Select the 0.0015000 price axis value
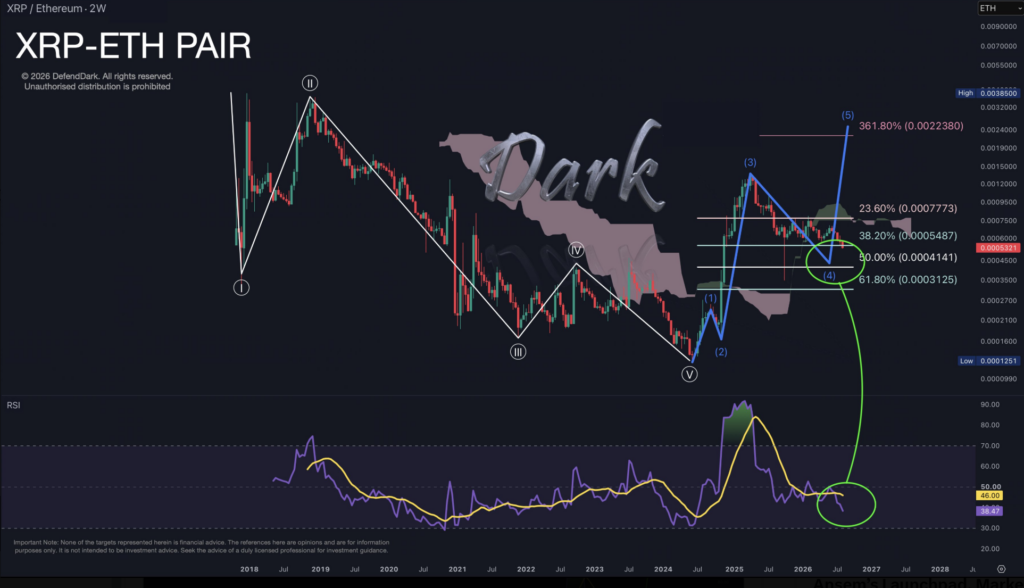1024x588 pixels. click(999, 167)
